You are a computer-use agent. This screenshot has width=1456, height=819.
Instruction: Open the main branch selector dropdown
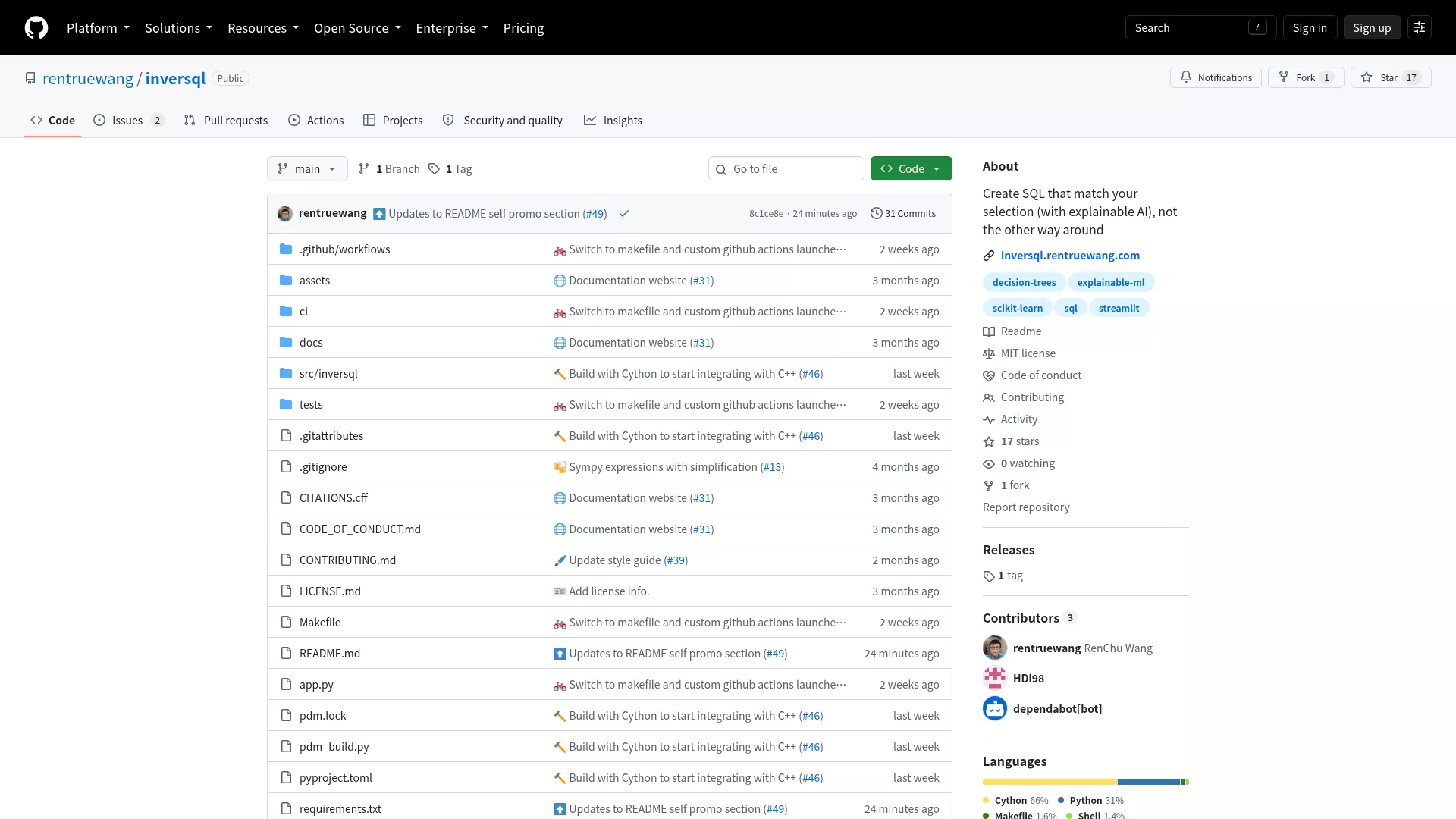click(x=307, y=169)
